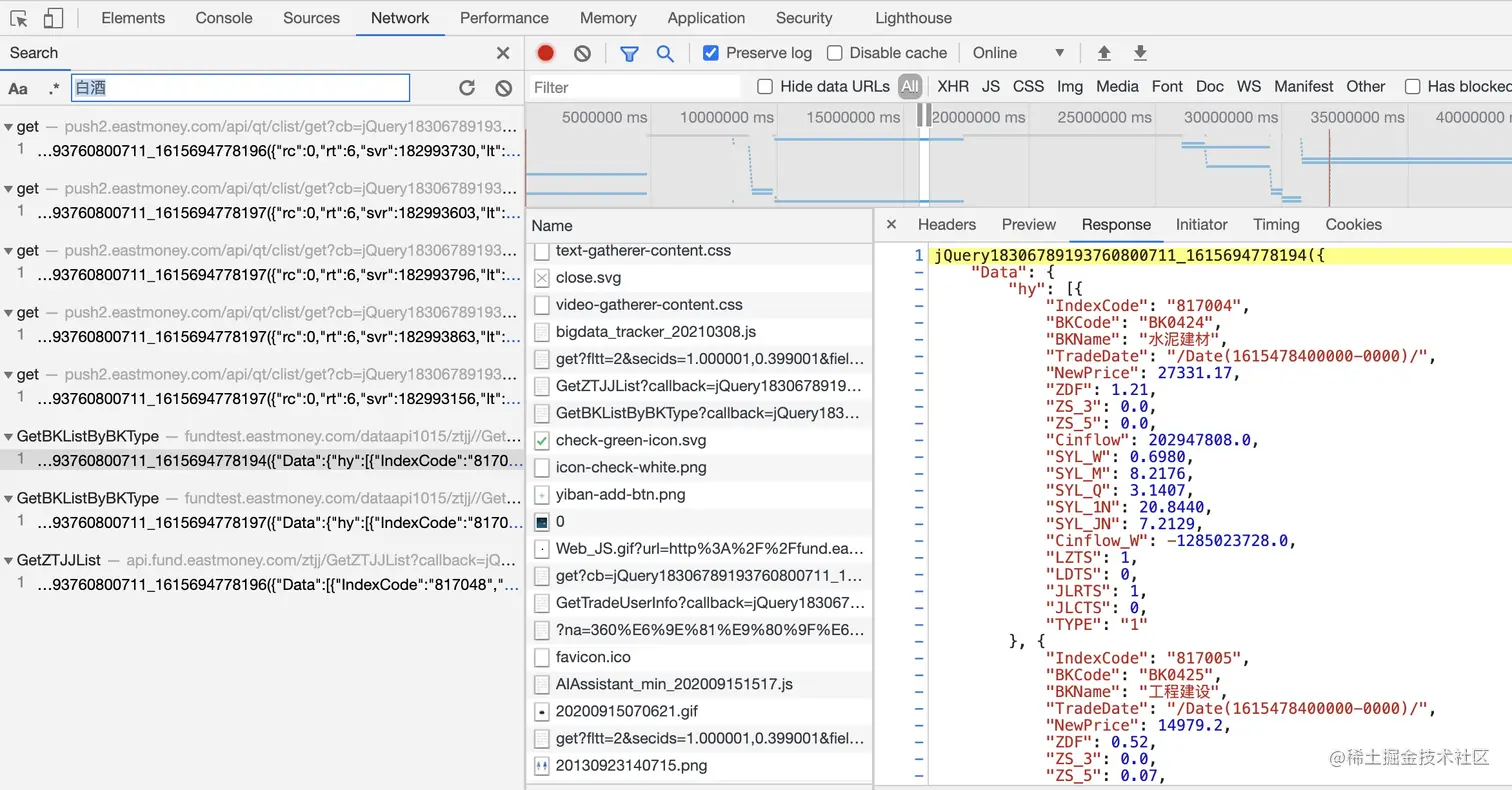Export HAR file download icon
Image resolution: width=1512 pixels, height=790 pixels.
click(1140, 53)
